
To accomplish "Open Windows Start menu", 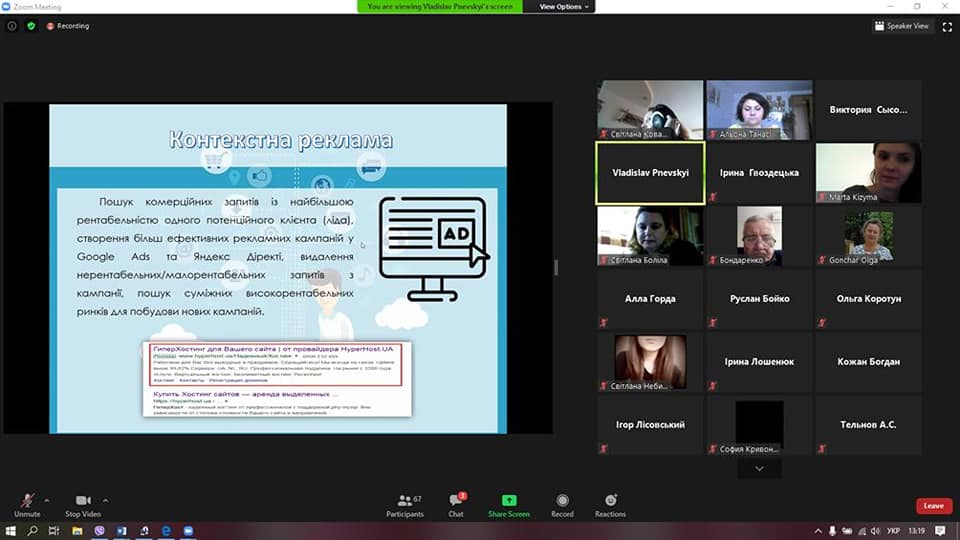I will pos(11,531).
